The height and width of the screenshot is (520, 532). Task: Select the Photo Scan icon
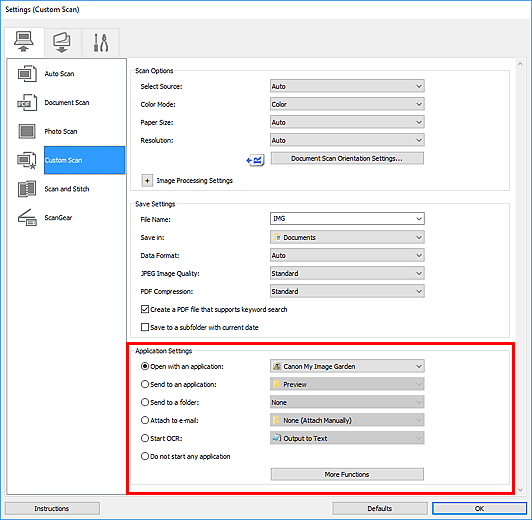pos(27,131)
